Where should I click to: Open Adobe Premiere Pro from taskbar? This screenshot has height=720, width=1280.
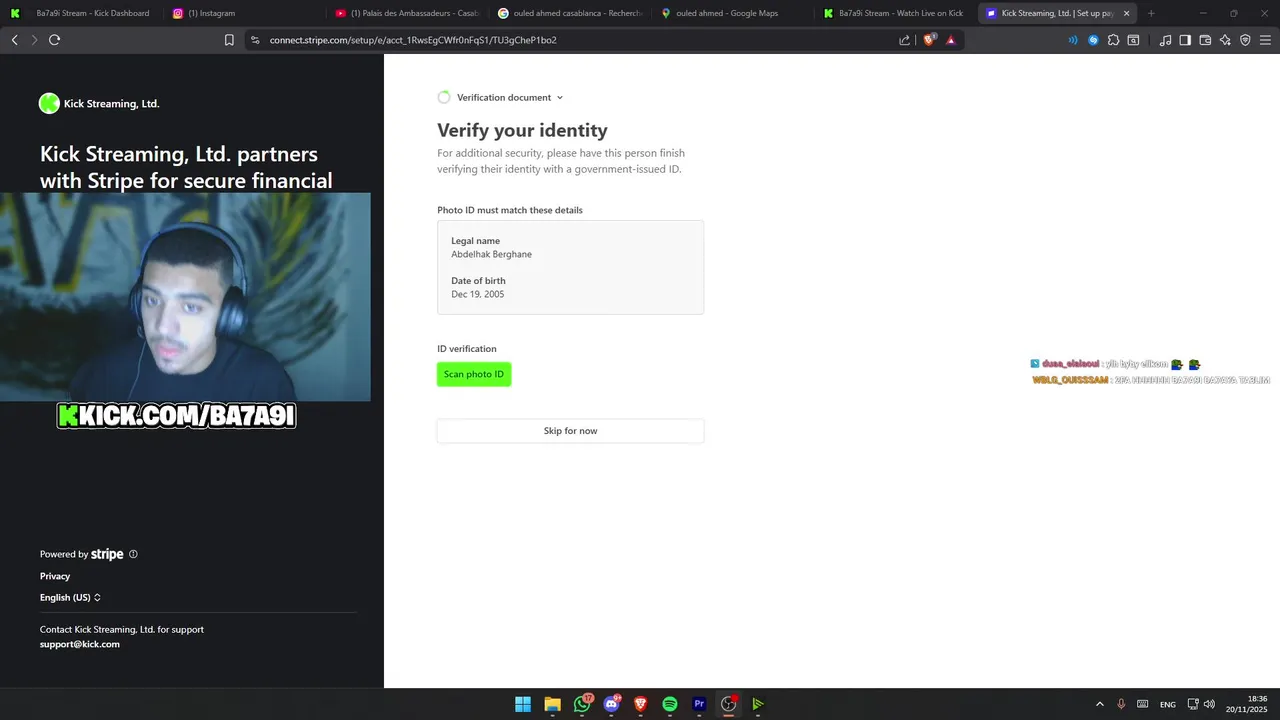[699, 704]
